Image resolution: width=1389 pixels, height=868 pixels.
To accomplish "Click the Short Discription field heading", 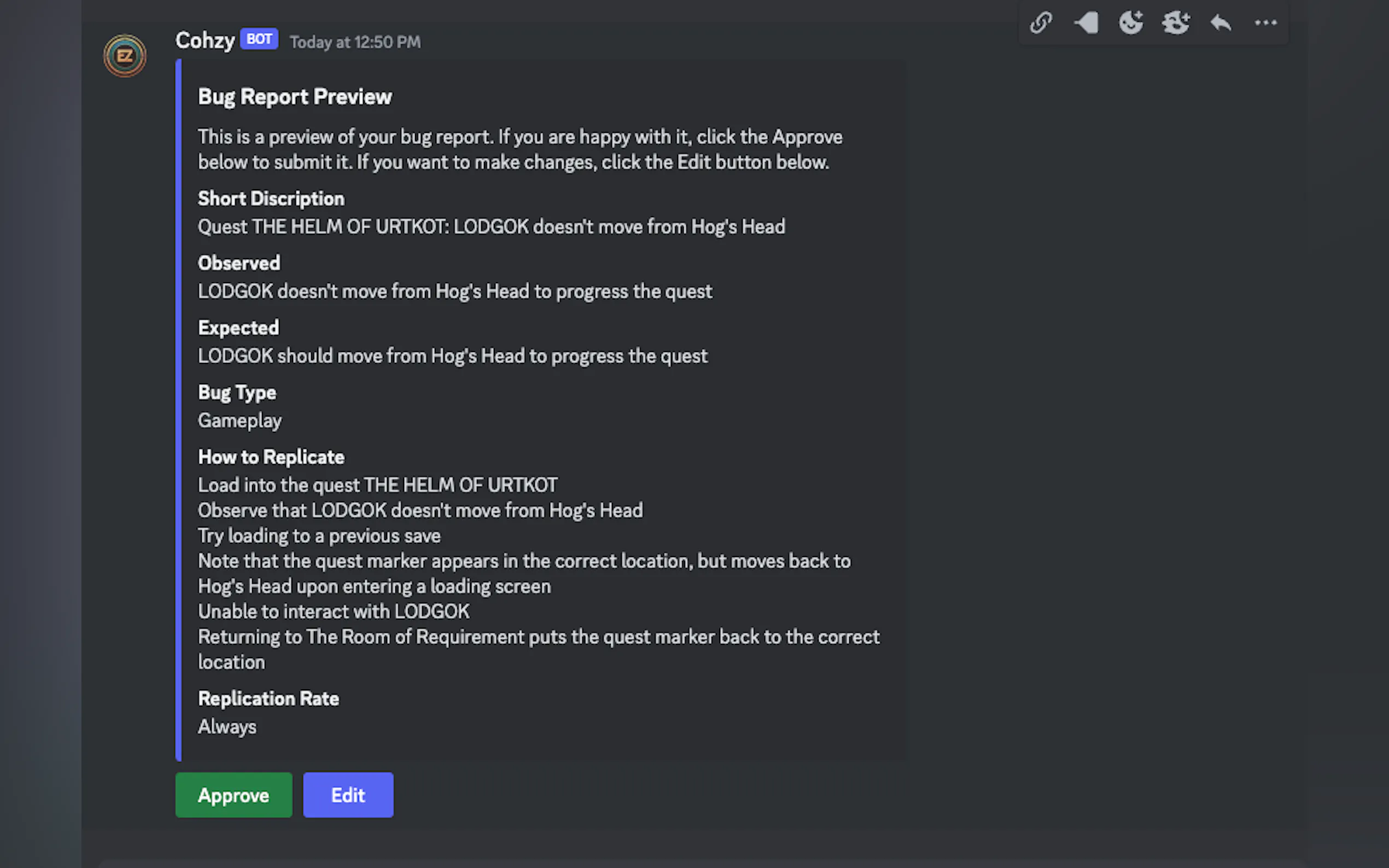I will pos(271,198).
